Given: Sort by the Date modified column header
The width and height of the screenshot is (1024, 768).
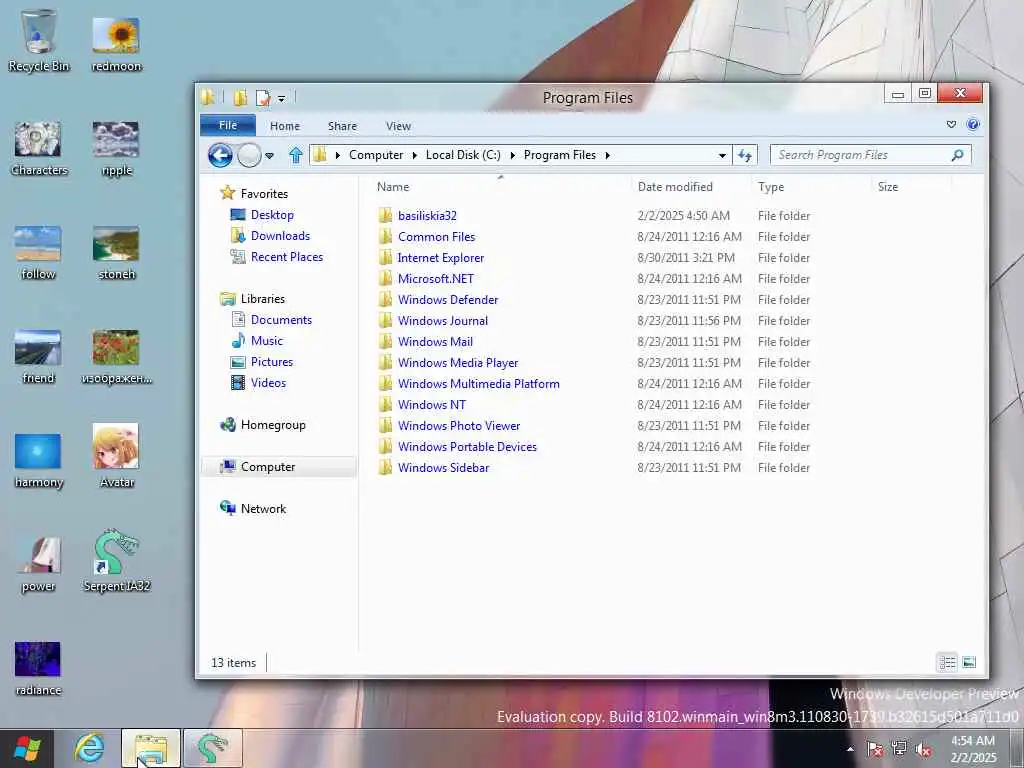Looking at the screenshot, I should pos(675,187).
